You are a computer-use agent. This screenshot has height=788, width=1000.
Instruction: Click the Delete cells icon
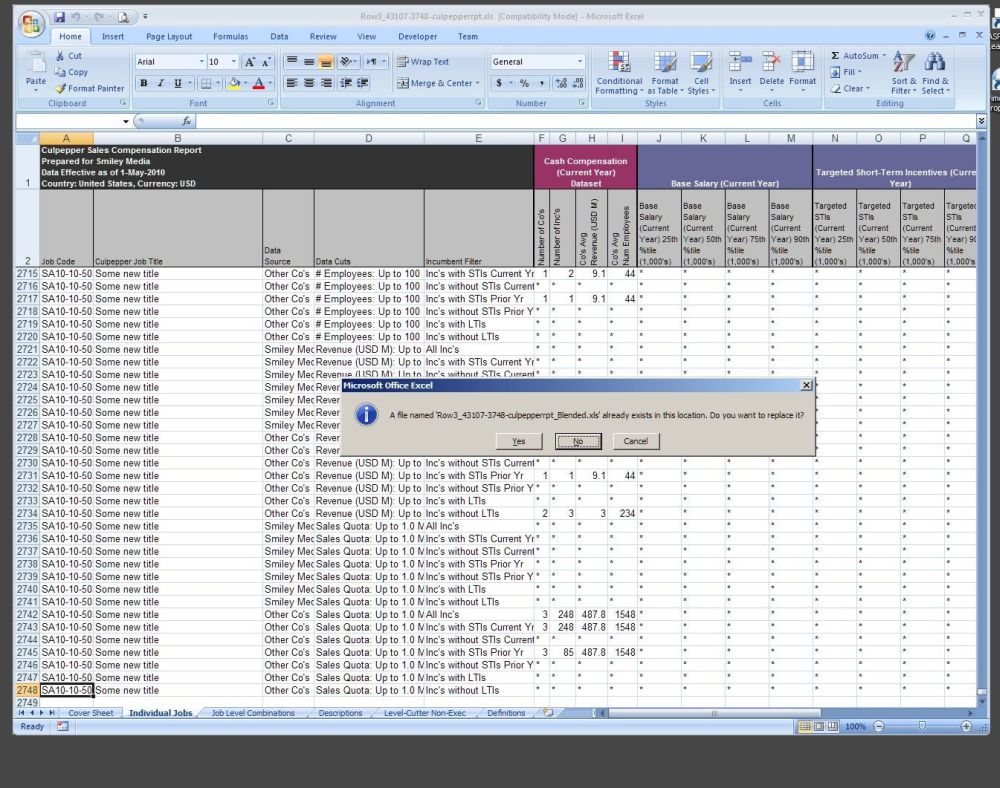click(771, 62)
